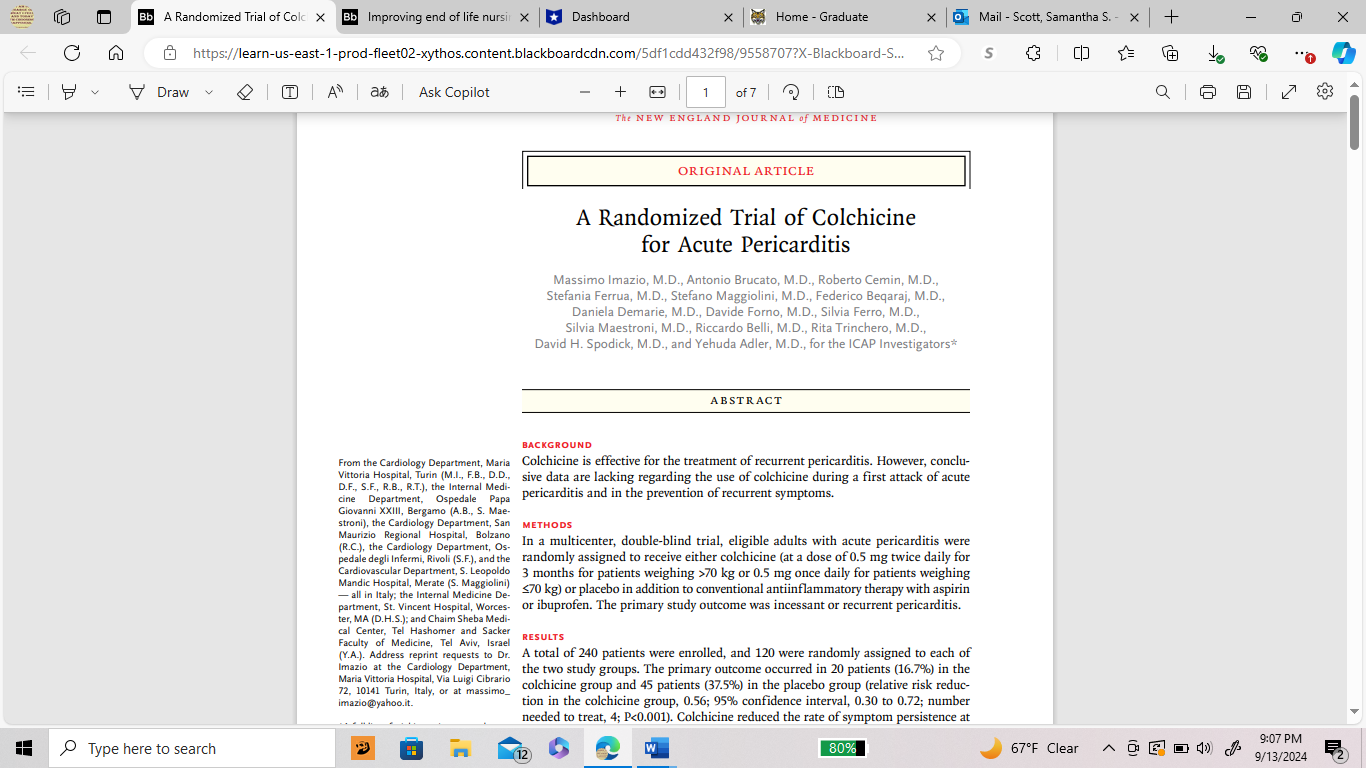Open the Copilot sidebar
This screenshot has height=768, width=1366.
[x=1344, y=53]
